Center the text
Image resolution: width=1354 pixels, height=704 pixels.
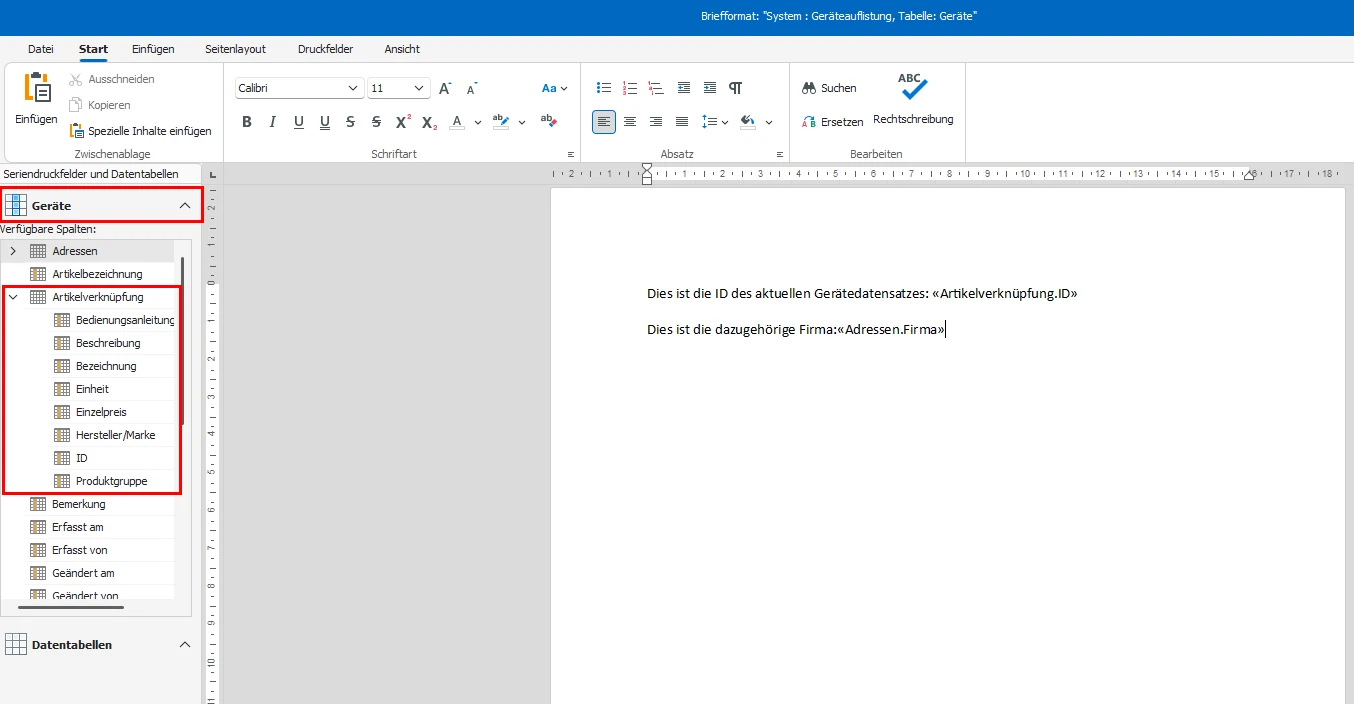click(x=630, y=122)
